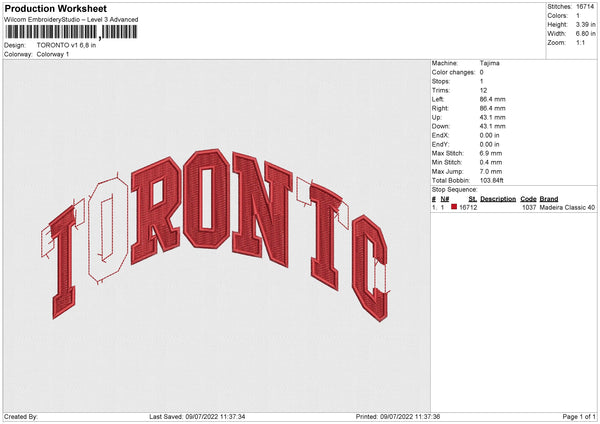Click the Total Bobbin value 103.84ft
Screen dimensions: 600x424
coord(491,181)
